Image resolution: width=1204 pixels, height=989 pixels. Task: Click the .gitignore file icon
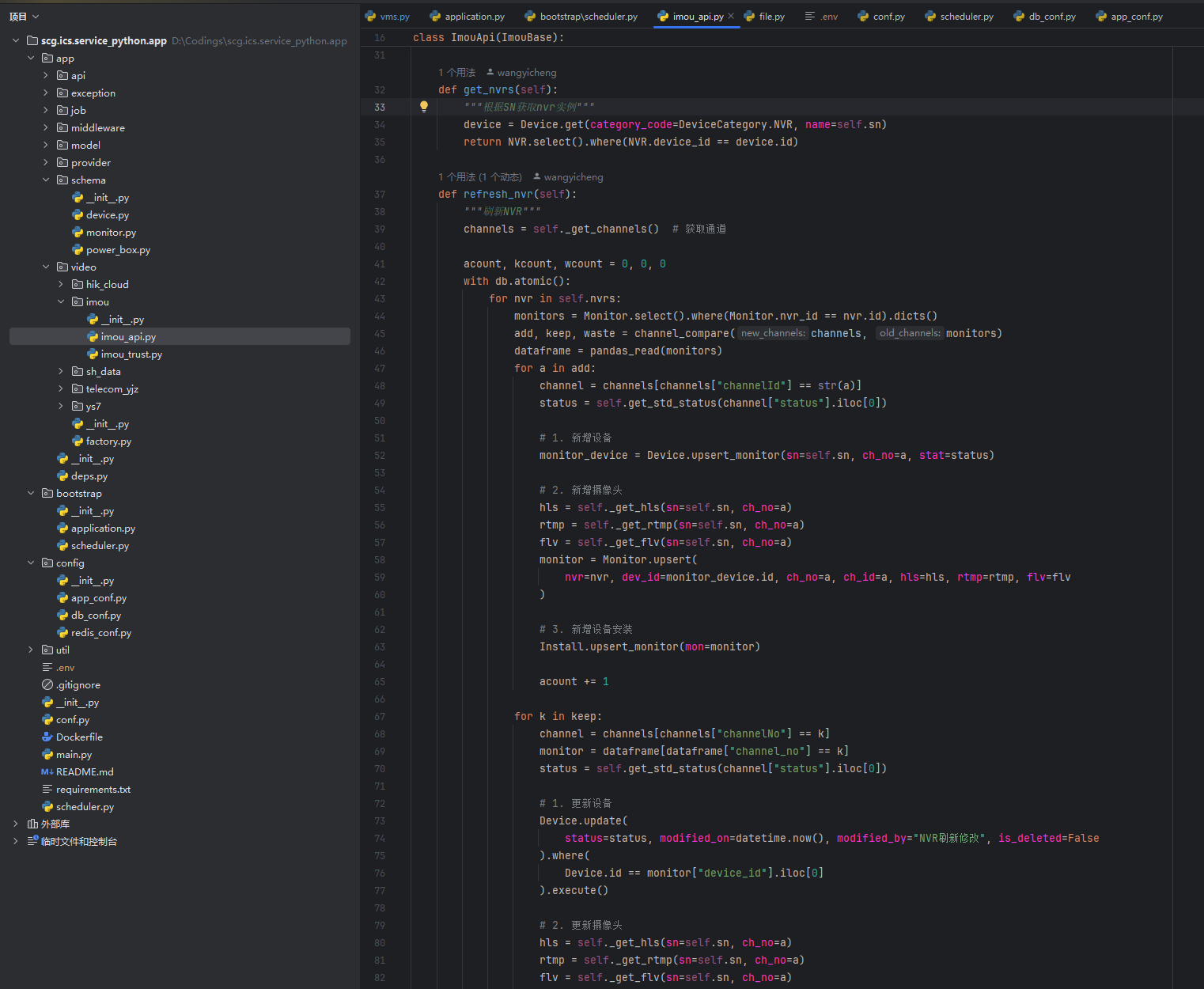tap(47, 684)
